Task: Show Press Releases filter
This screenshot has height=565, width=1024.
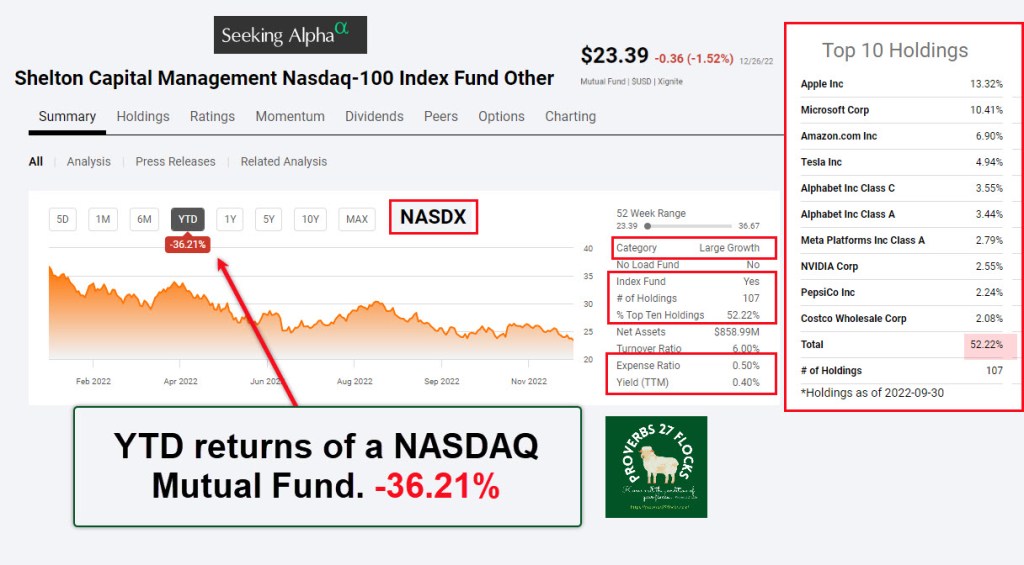Action: point(175,161)
